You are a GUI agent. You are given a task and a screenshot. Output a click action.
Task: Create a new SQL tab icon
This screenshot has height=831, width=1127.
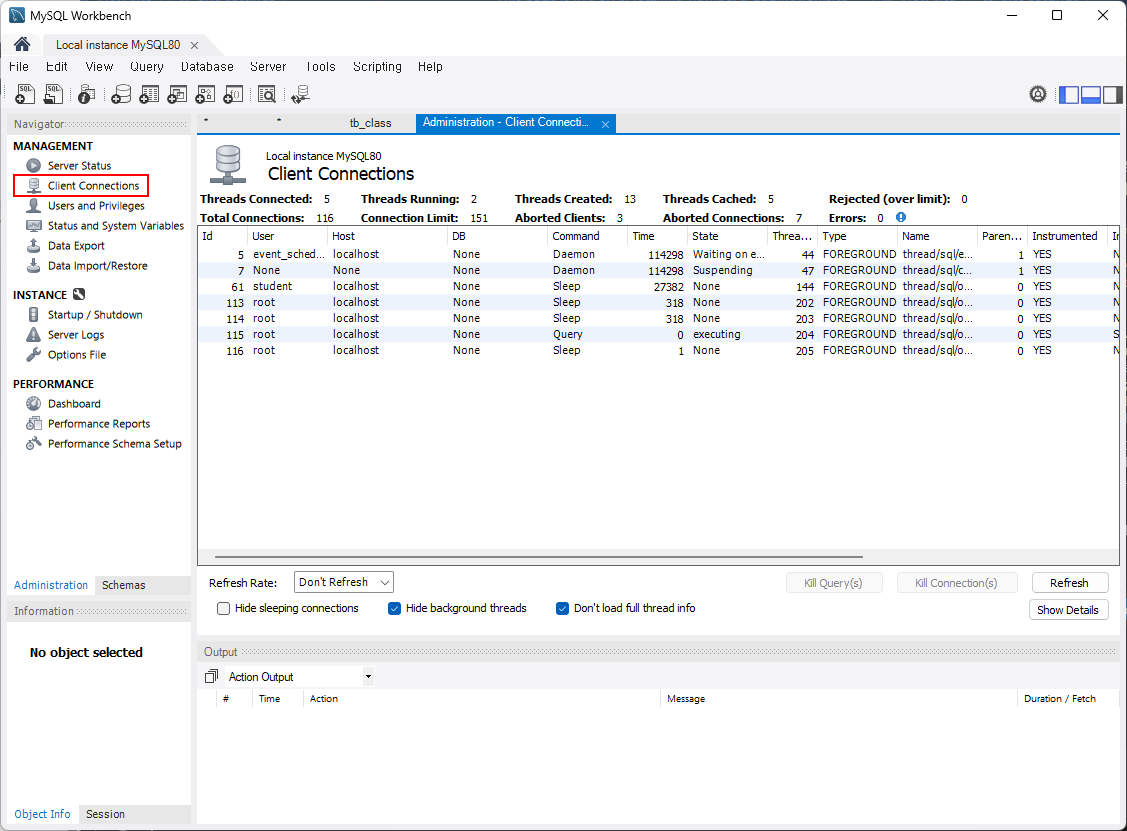click(x=25, y=94)
